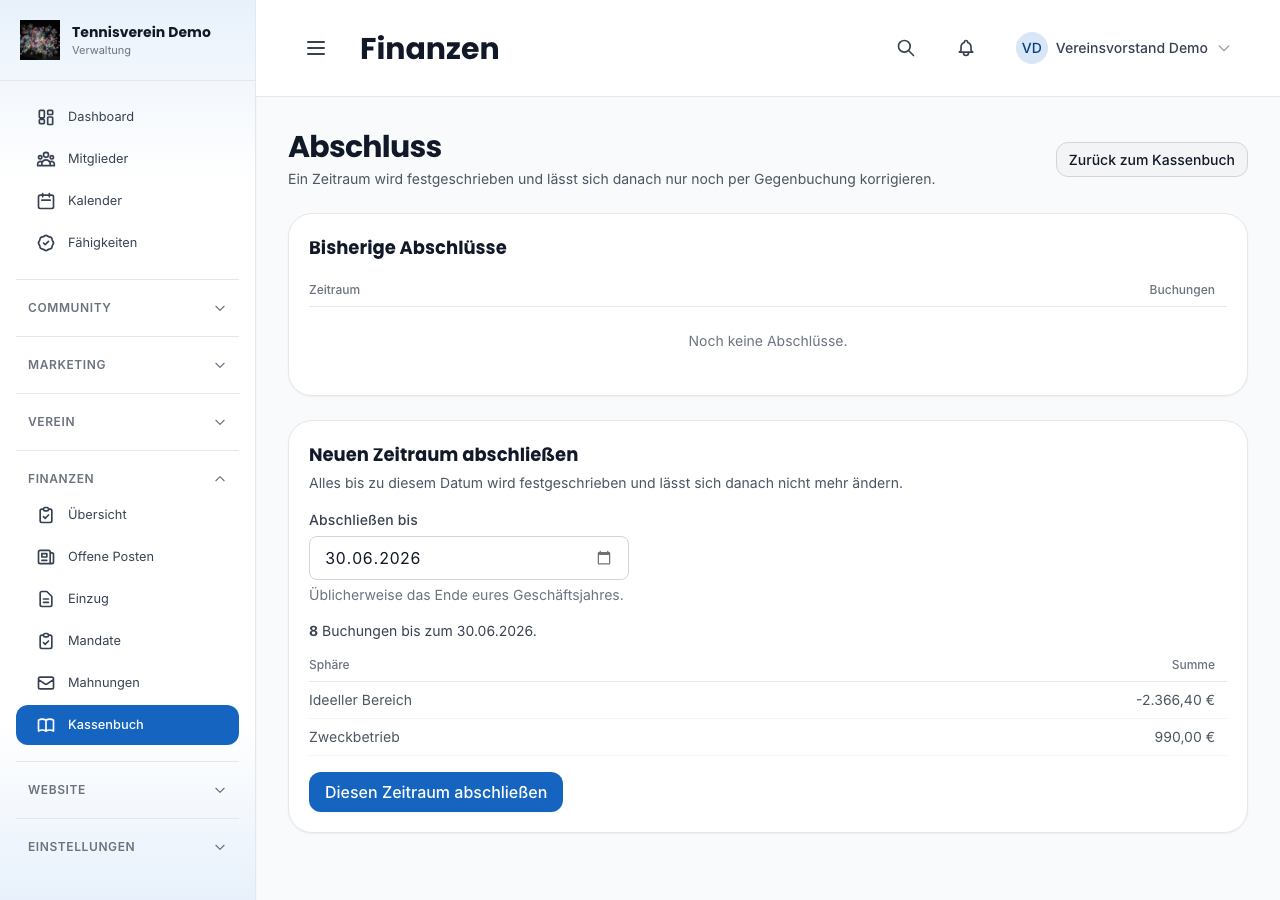Expand the Marketing section
The image size is (1280, 900).
coord(127,365)
